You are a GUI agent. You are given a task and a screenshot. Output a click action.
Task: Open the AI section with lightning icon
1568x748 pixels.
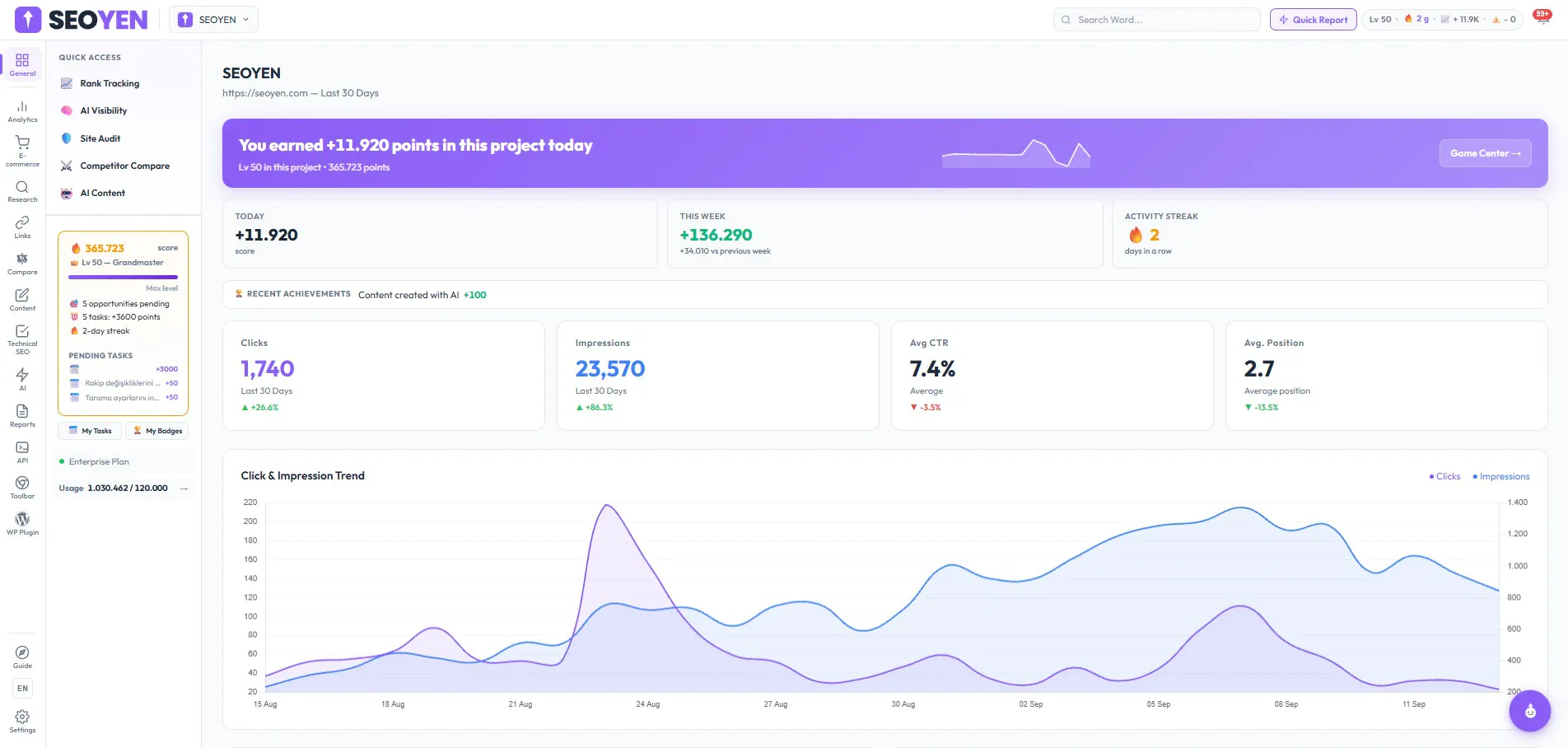click(x=22, y=379)
